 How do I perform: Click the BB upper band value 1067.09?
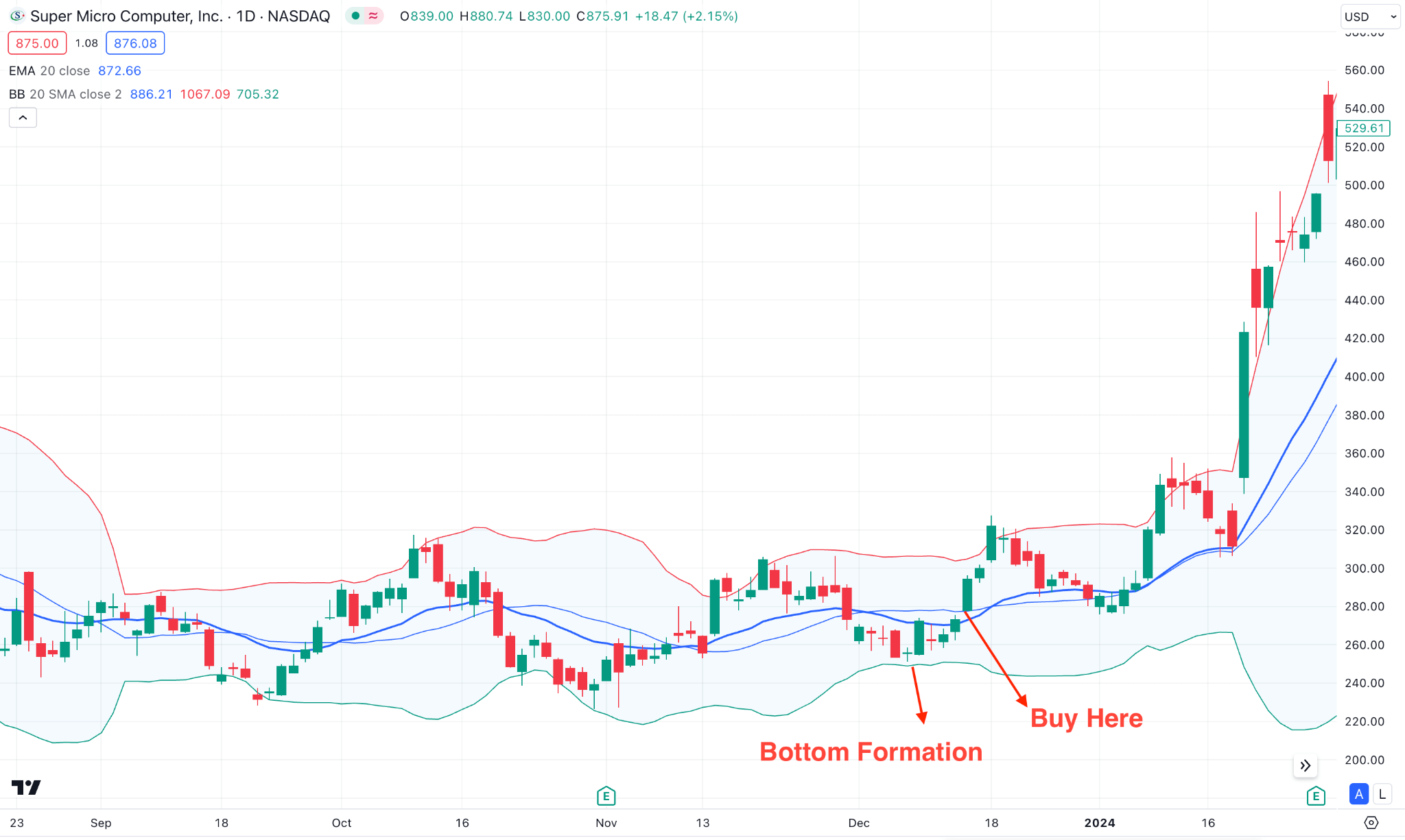(205, 94)
